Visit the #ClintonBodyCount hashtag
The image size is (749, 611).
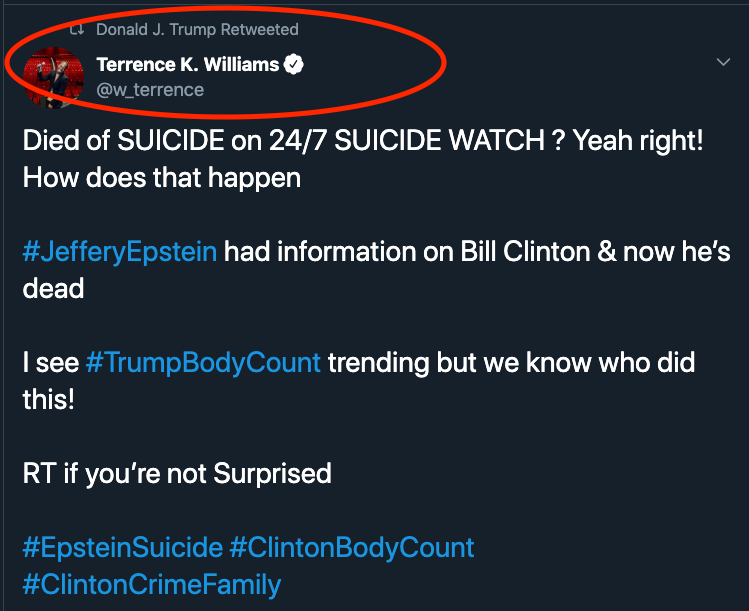pyautogui.click(x=352, y=548)
